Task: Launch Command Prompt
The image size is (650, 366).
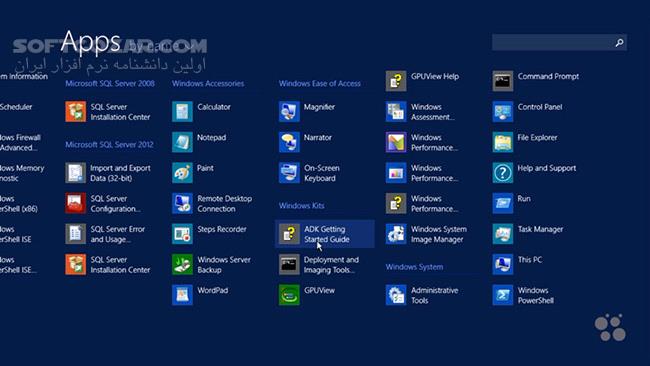Action: pyautogui.click(x=536, y=81)
